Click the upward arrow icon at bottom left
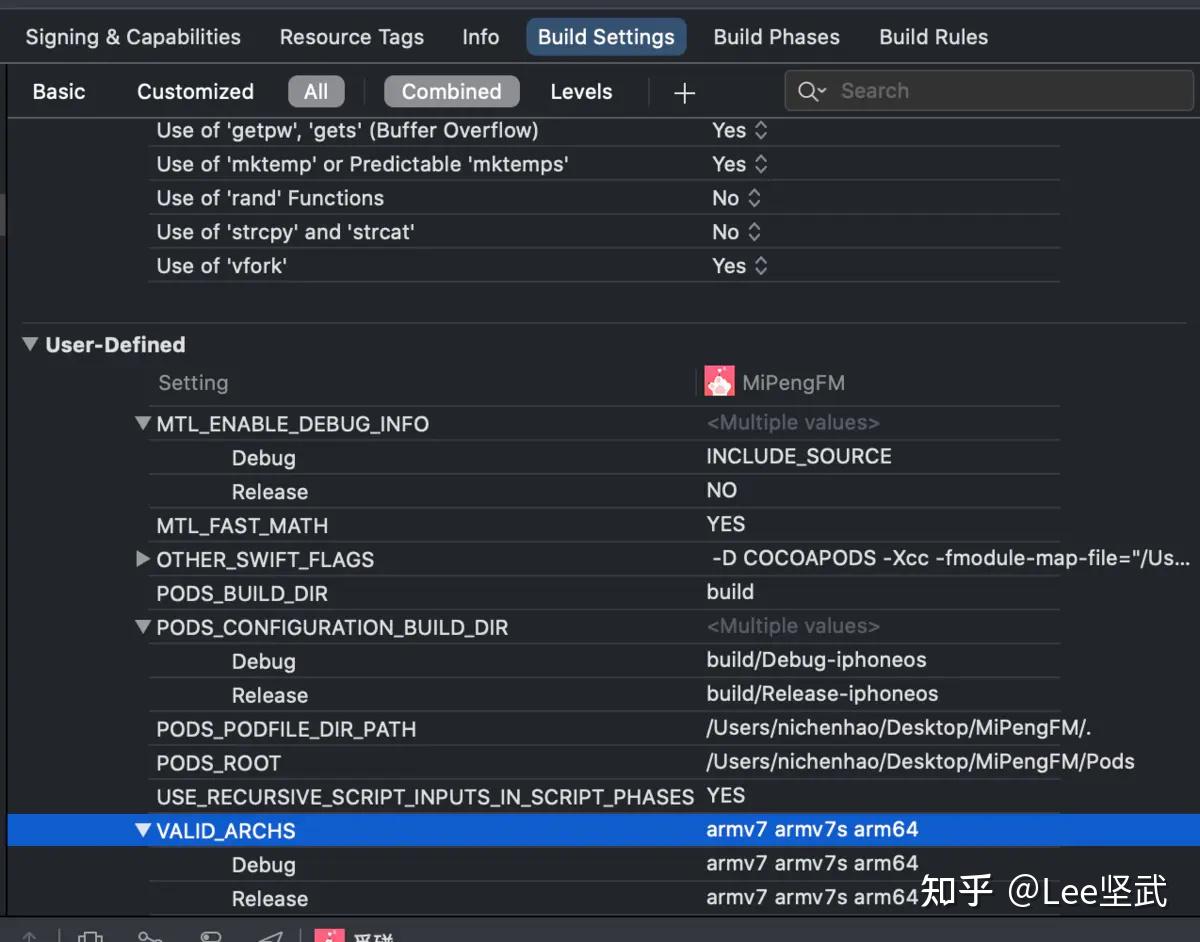Image resolution: width=1200 pixels, height=942 pixels. click(29, 936)
